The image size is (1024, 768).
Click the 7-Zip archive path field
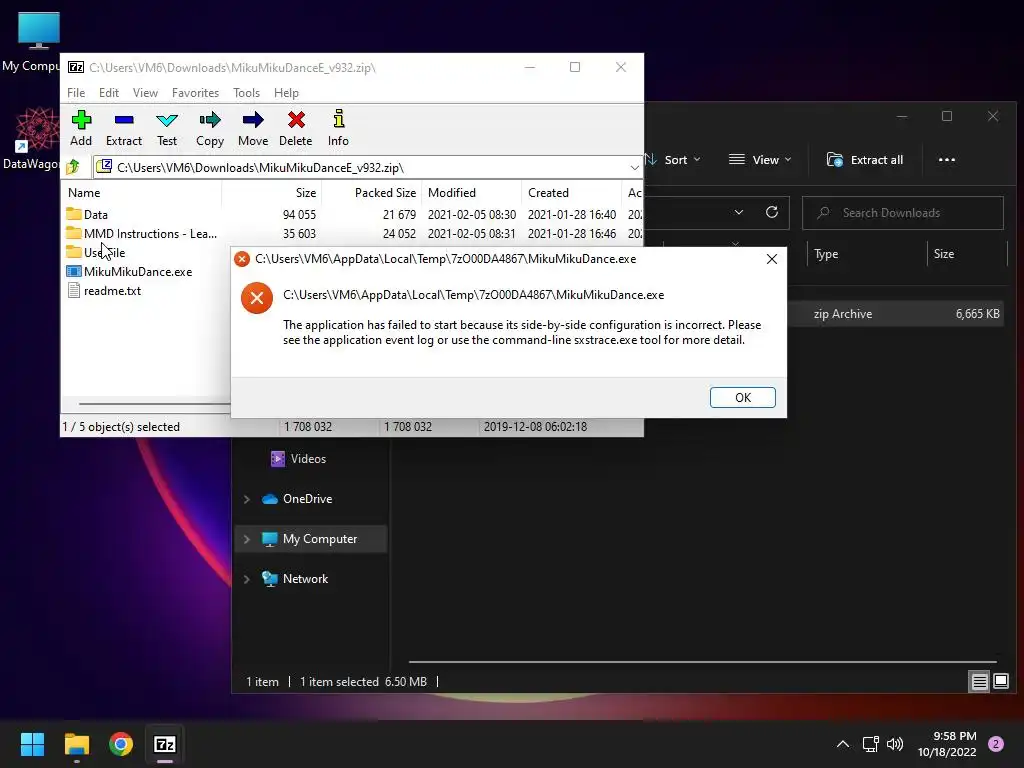click(x=368, y=168)
